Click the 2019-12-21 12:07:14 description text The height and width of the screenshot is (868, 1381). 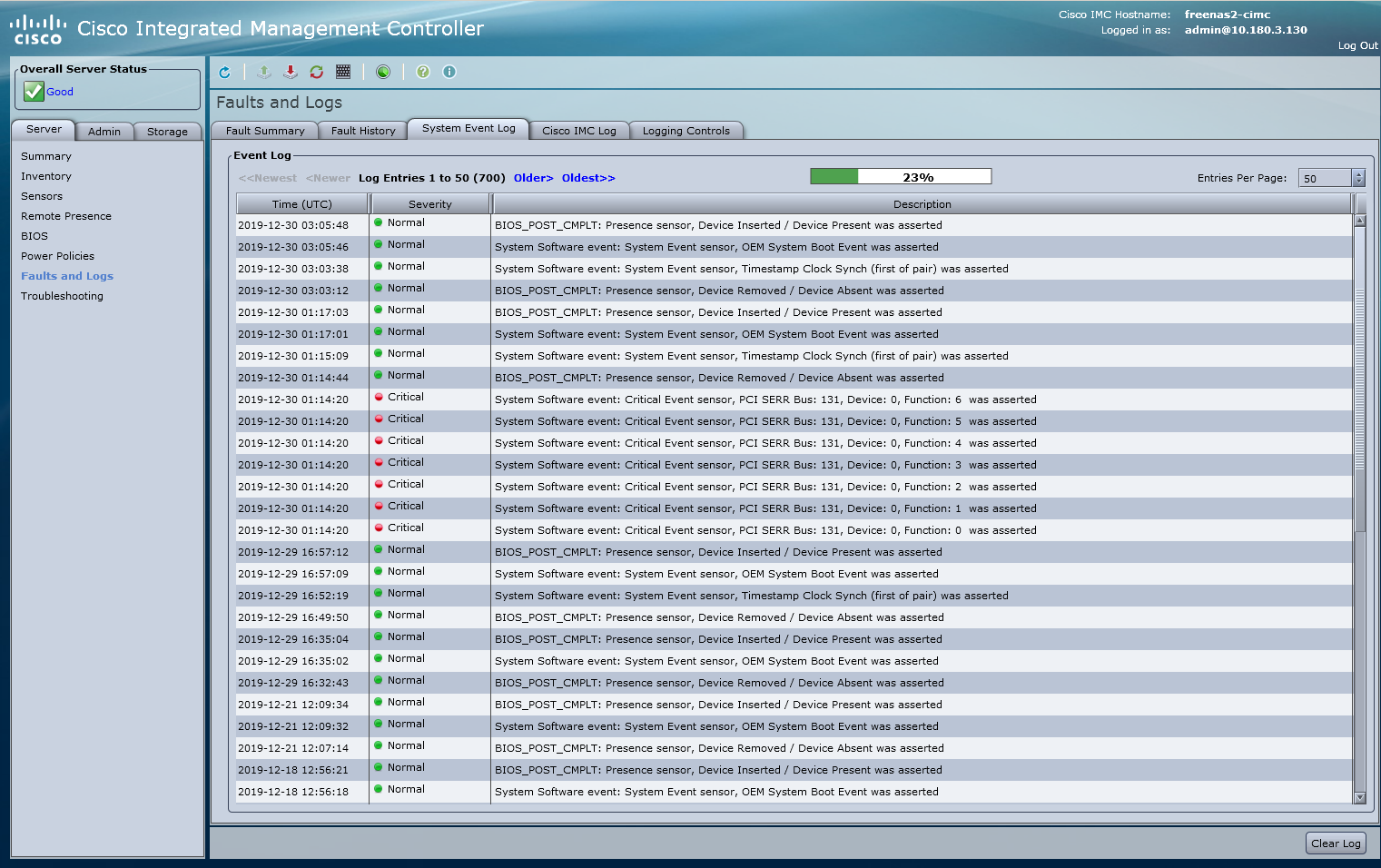pyautogui.click(x=719, y=748)
